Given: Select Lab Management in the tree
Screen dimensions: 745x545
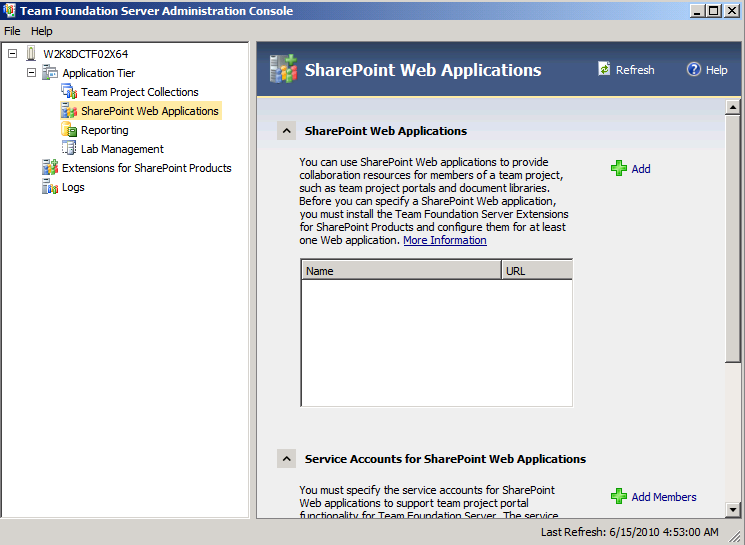Looking at the screenshot, I should coord(122,149).
